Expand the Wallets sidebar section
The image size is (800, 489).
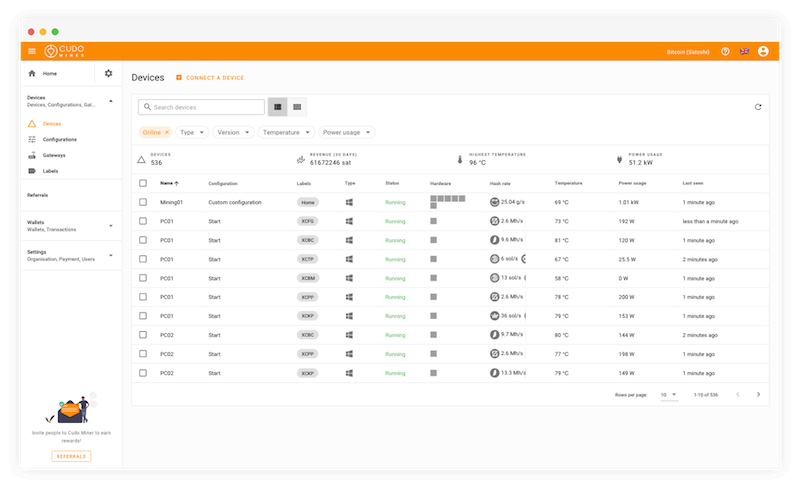(x=110, y=225)
